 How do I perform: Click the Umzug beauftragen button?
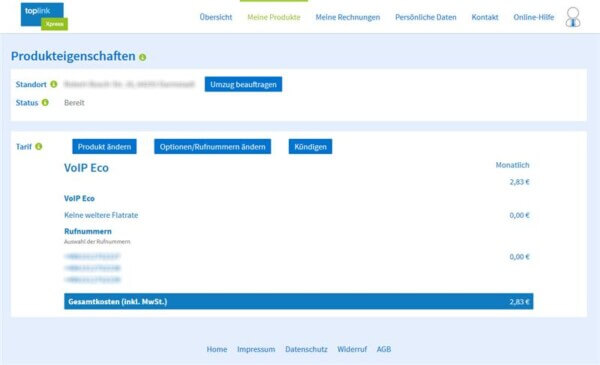(243, 84)
